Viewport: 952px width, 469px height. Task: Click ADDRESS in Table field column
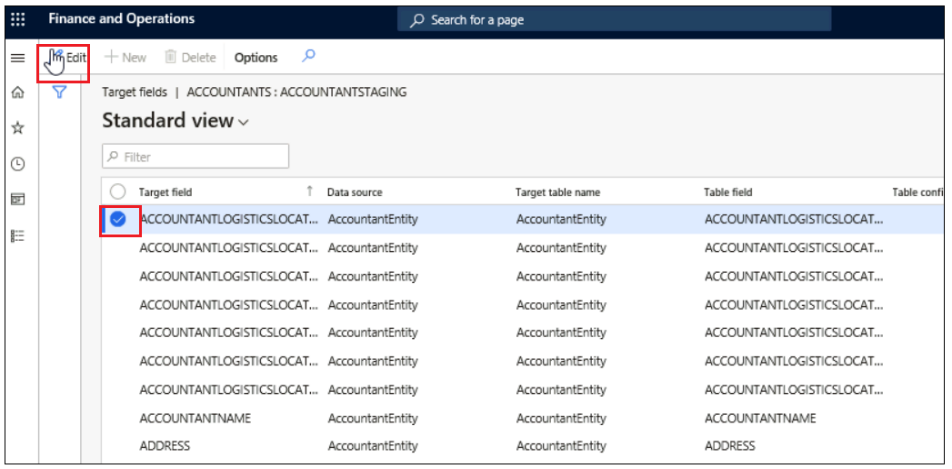[x=730, y=446]
